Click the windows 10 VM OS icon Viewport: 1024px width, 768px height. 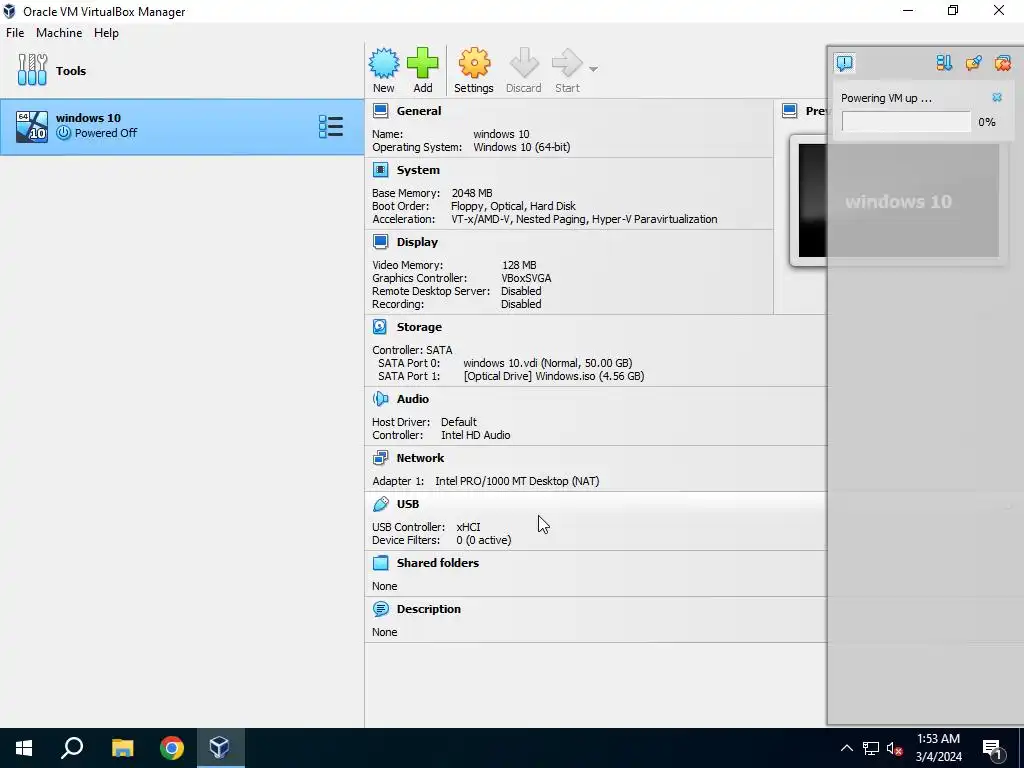click(31, 127)
